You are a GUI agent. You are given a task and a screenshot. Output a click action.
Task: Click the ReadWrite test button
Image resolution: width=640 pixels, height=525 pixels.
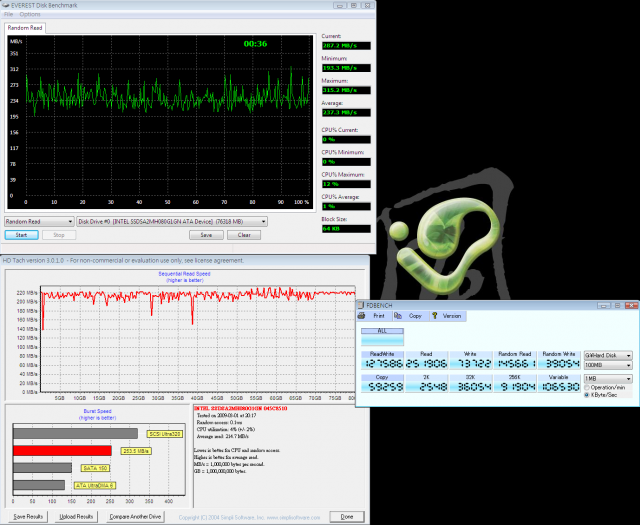(382, 354)
